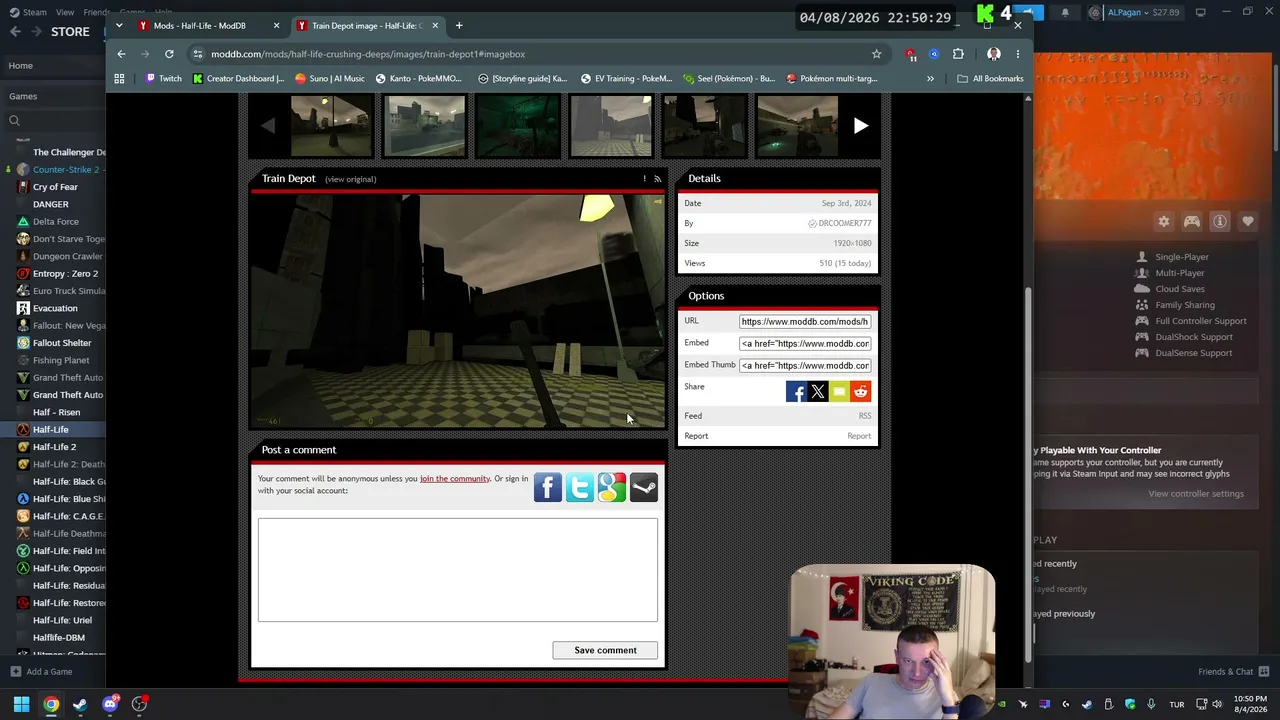Click the Steam game info icon
Screen dimensions: 1280x720
point(1220,221)
